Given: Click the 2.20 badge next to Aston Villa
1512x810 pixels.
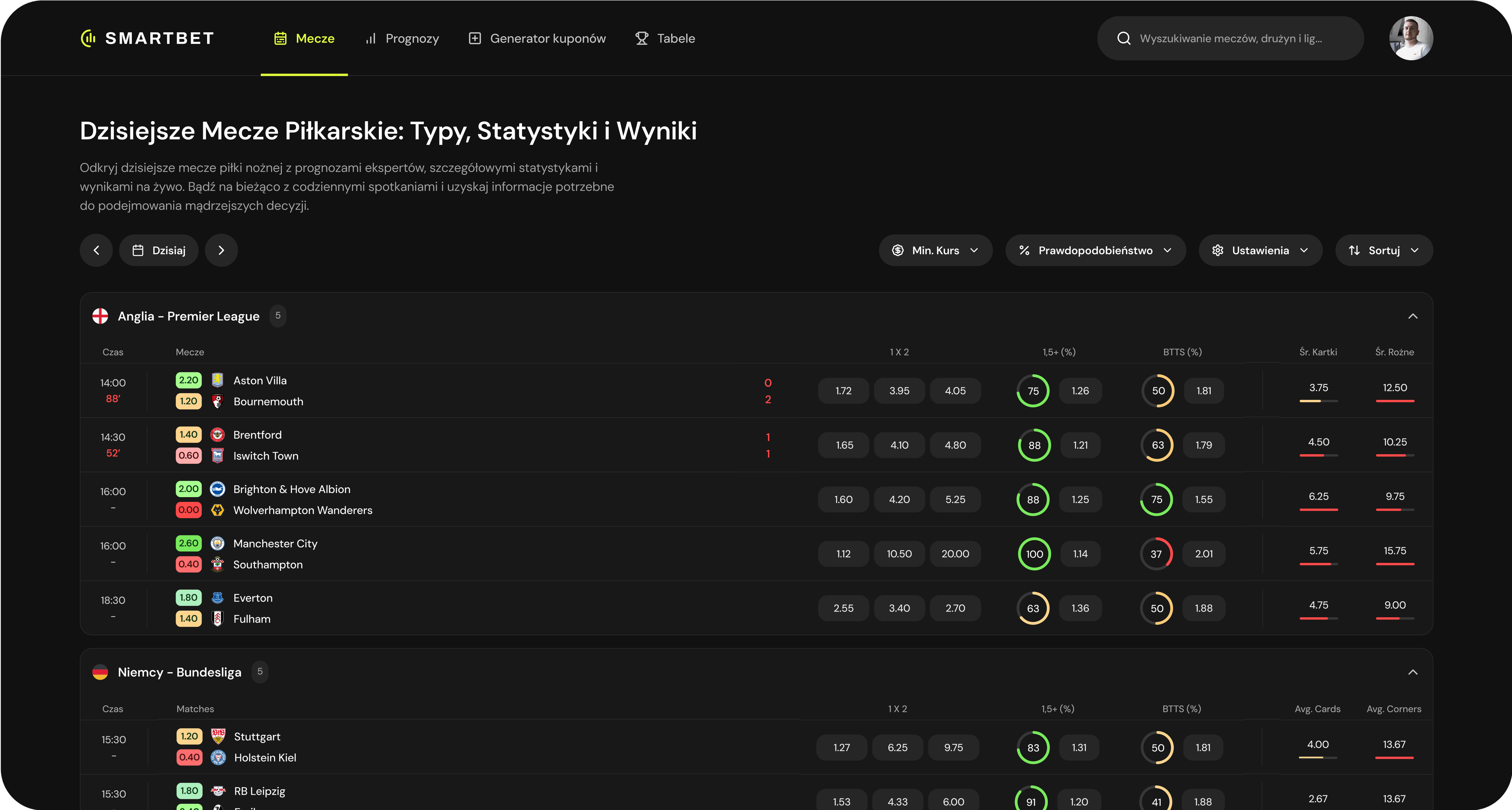Looking at the screenshot, I should tap(189, 380).
